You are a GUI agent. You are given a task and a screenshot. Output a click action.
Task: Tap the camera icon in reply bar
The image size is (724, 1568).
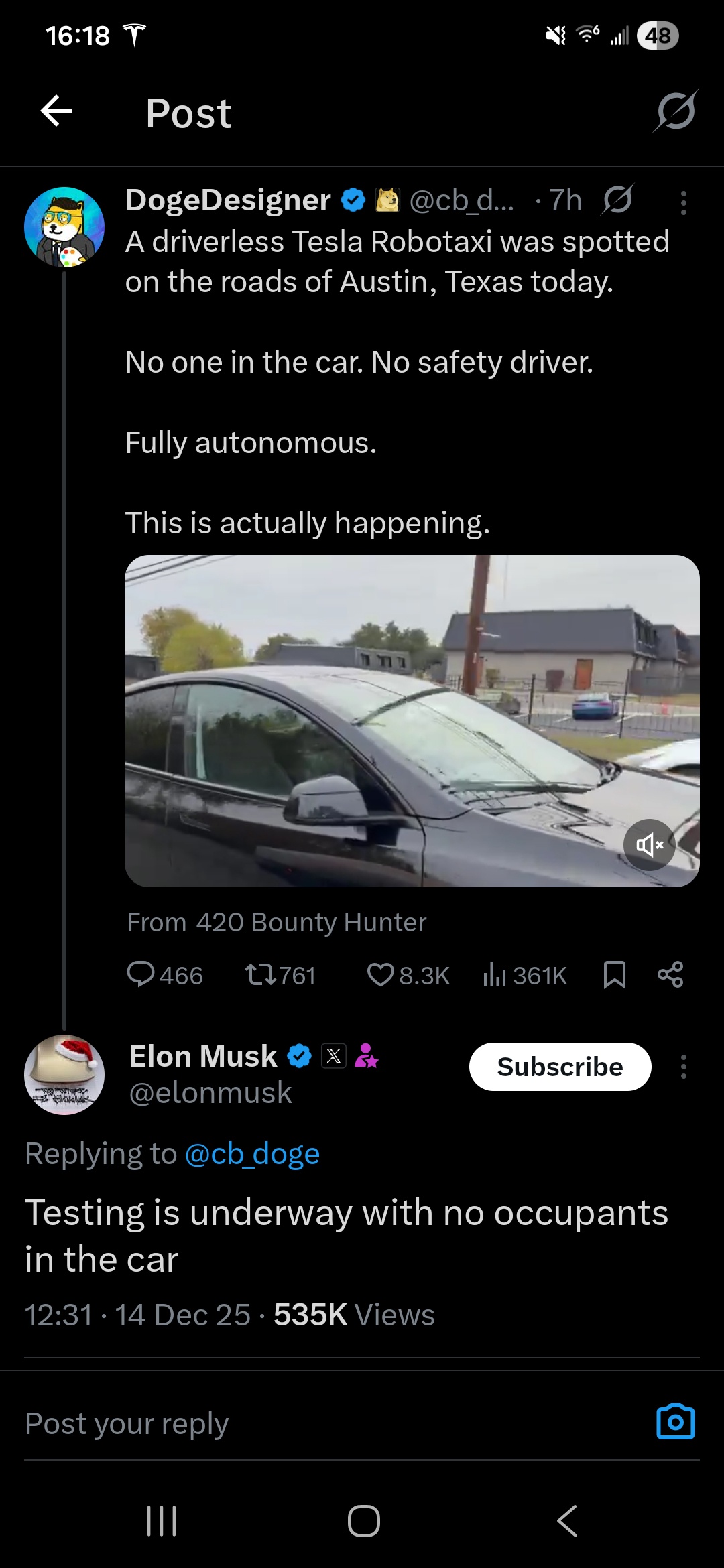tap(675, 1422)
